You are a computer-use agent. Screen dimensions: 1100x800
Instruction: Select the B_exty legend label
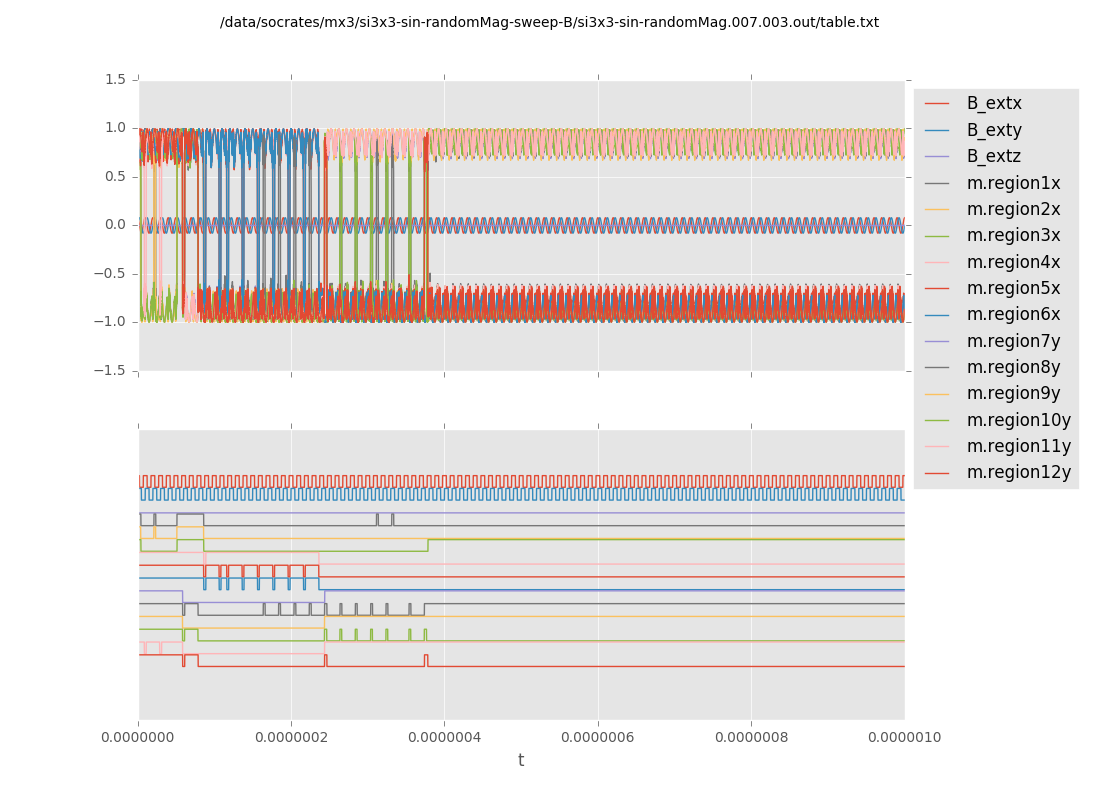pos(994,130)
